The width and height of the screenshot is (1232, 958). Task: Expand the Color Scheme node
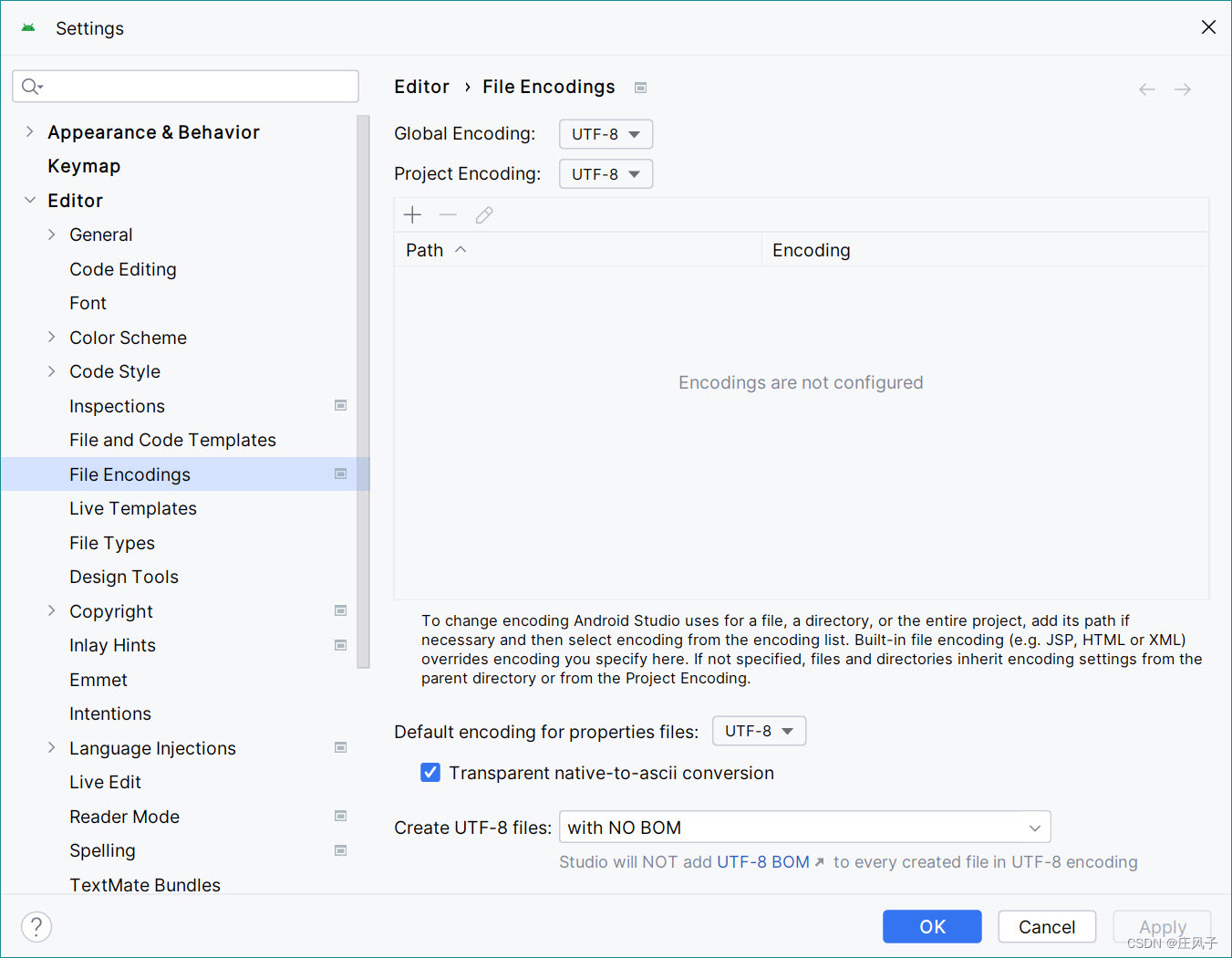tap(52, 337)
